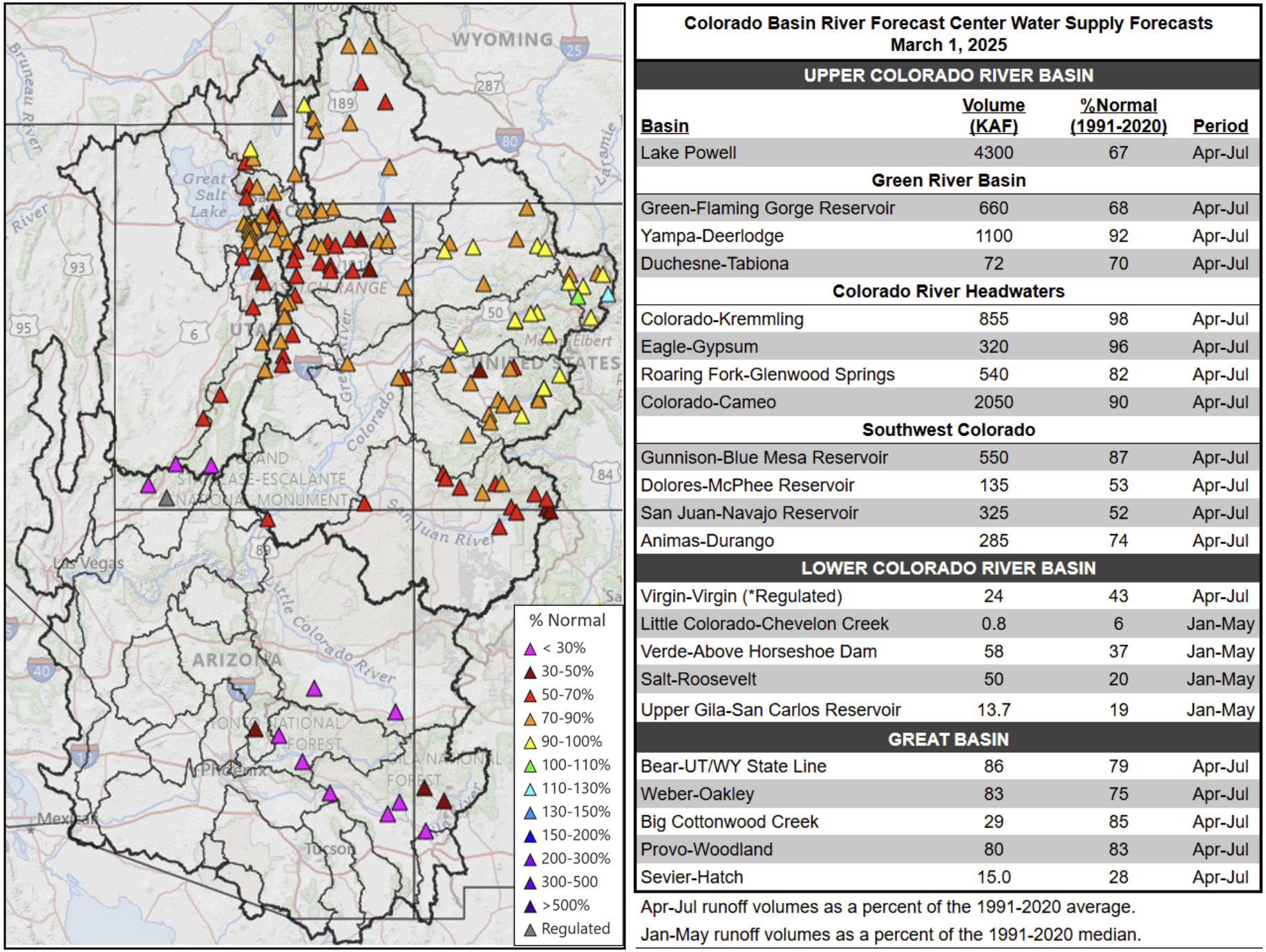The height and width of the screenshot is (952, 1266).
Task: Select the yellow 90-100% legend triangle
Action: pyautogui.click(x=530, y=743)
